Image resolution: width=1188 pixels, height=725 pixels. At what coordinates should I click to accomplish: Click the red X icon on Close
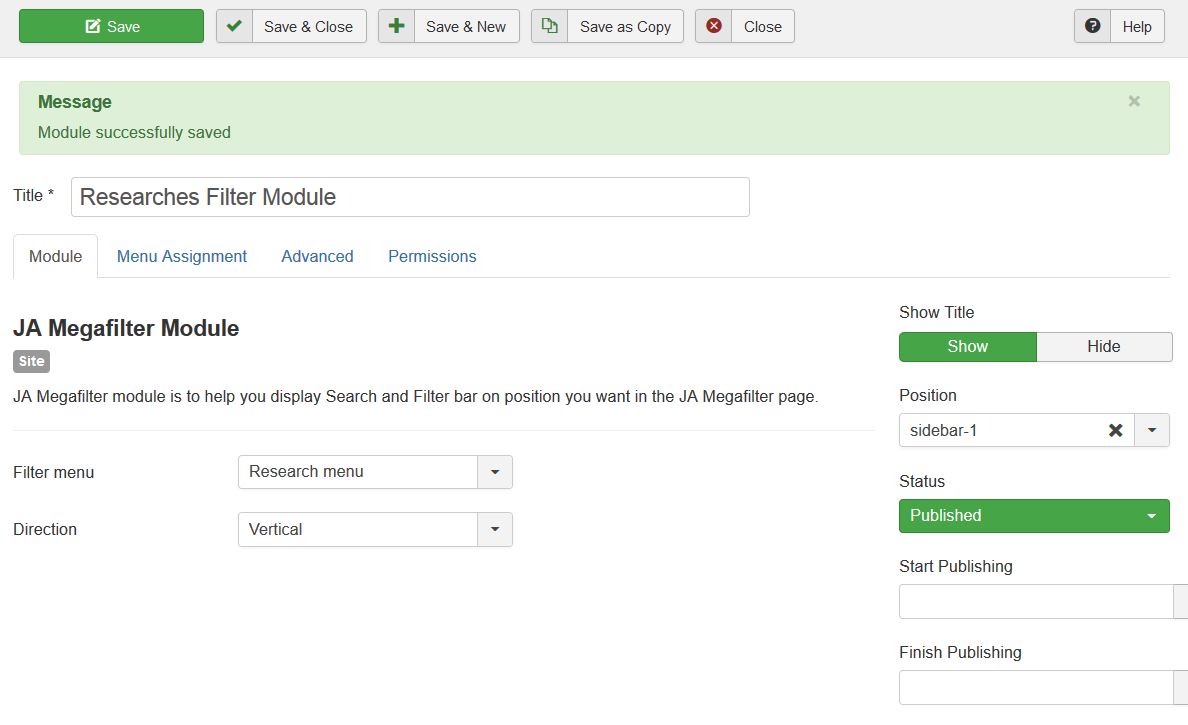714,27
